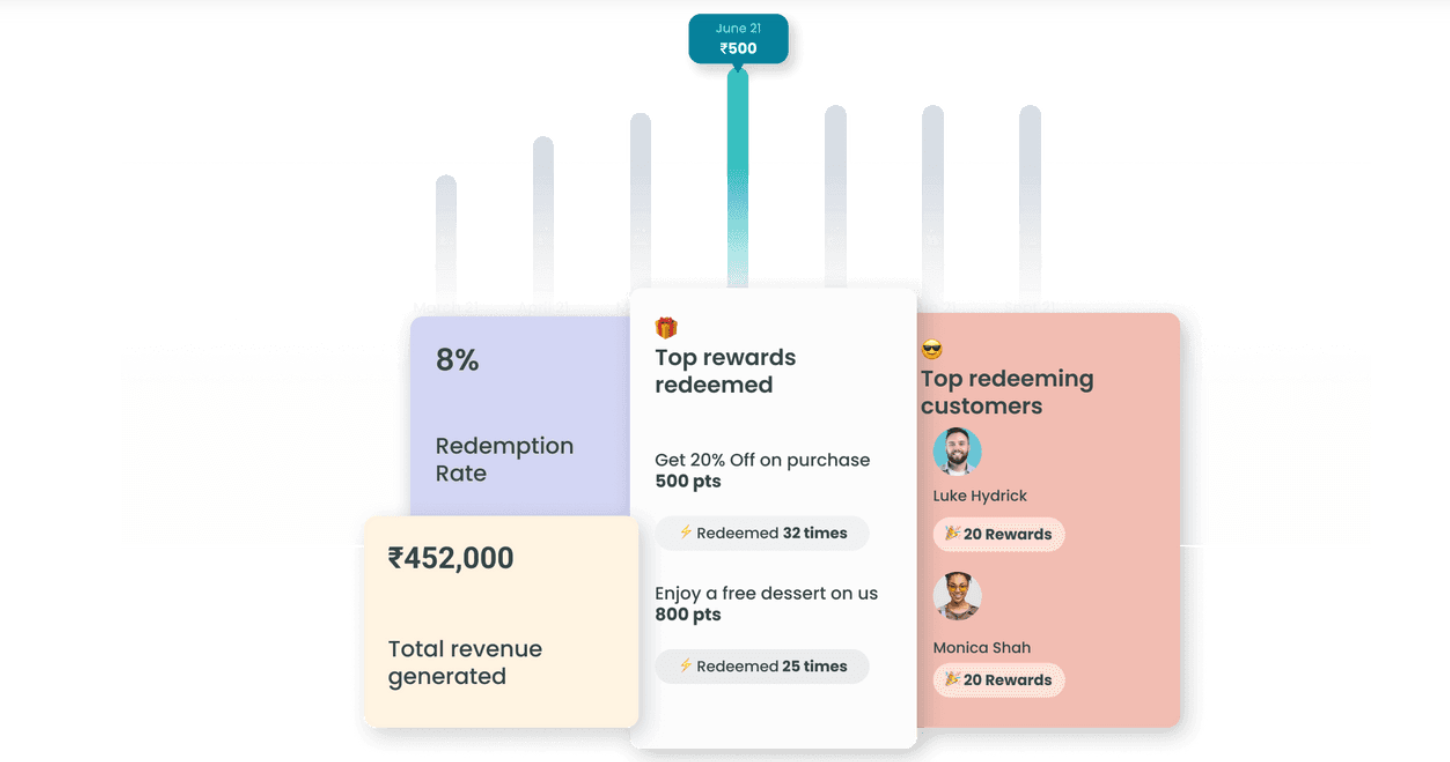This screenshot has height=762, width=1450.
Task: Click the party popper icon in Luke's rewards badge
Action: (952, 533)
